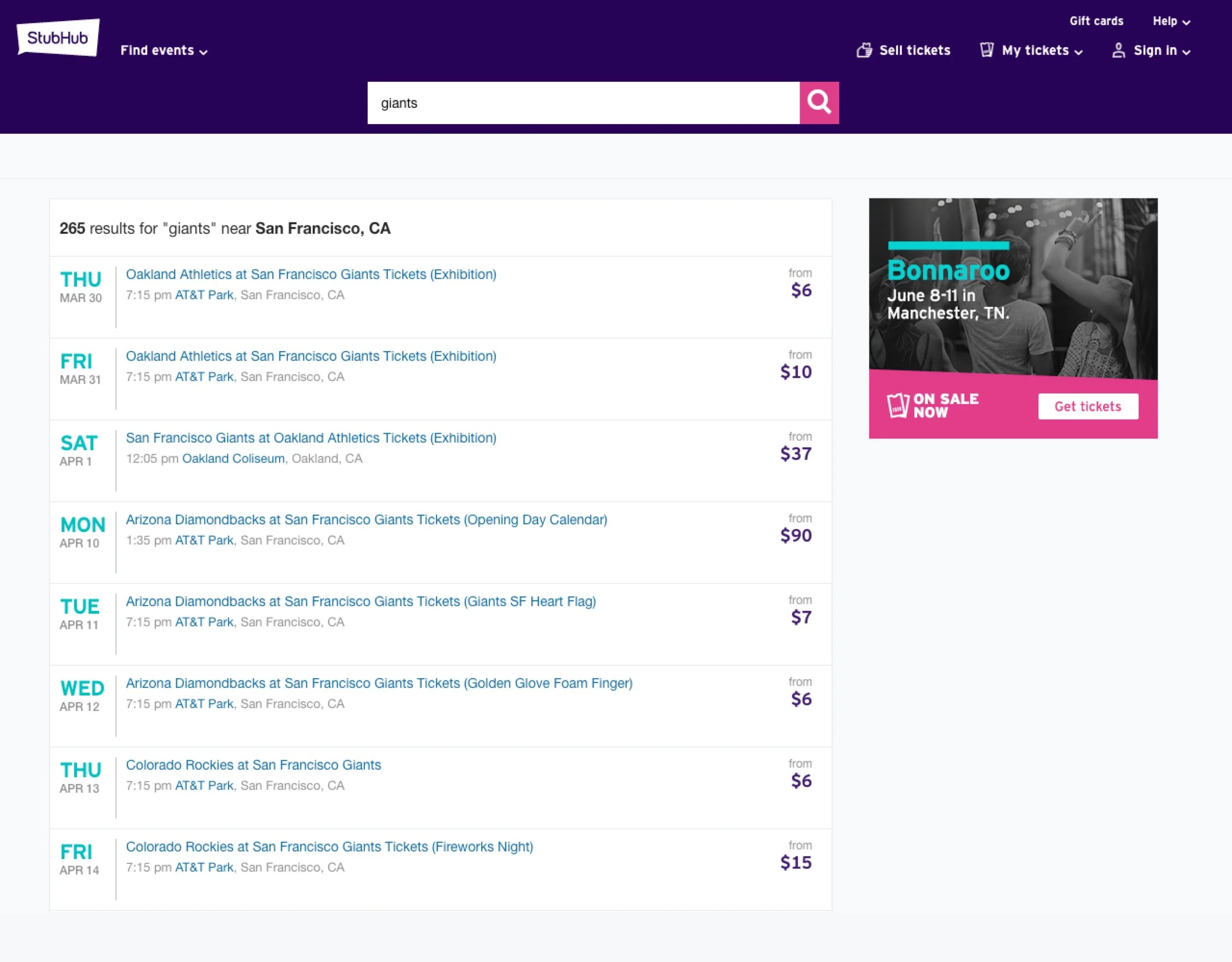1232x962 pixels.
Task: Click the magnifying glass search button
Action: pos(819,102)
